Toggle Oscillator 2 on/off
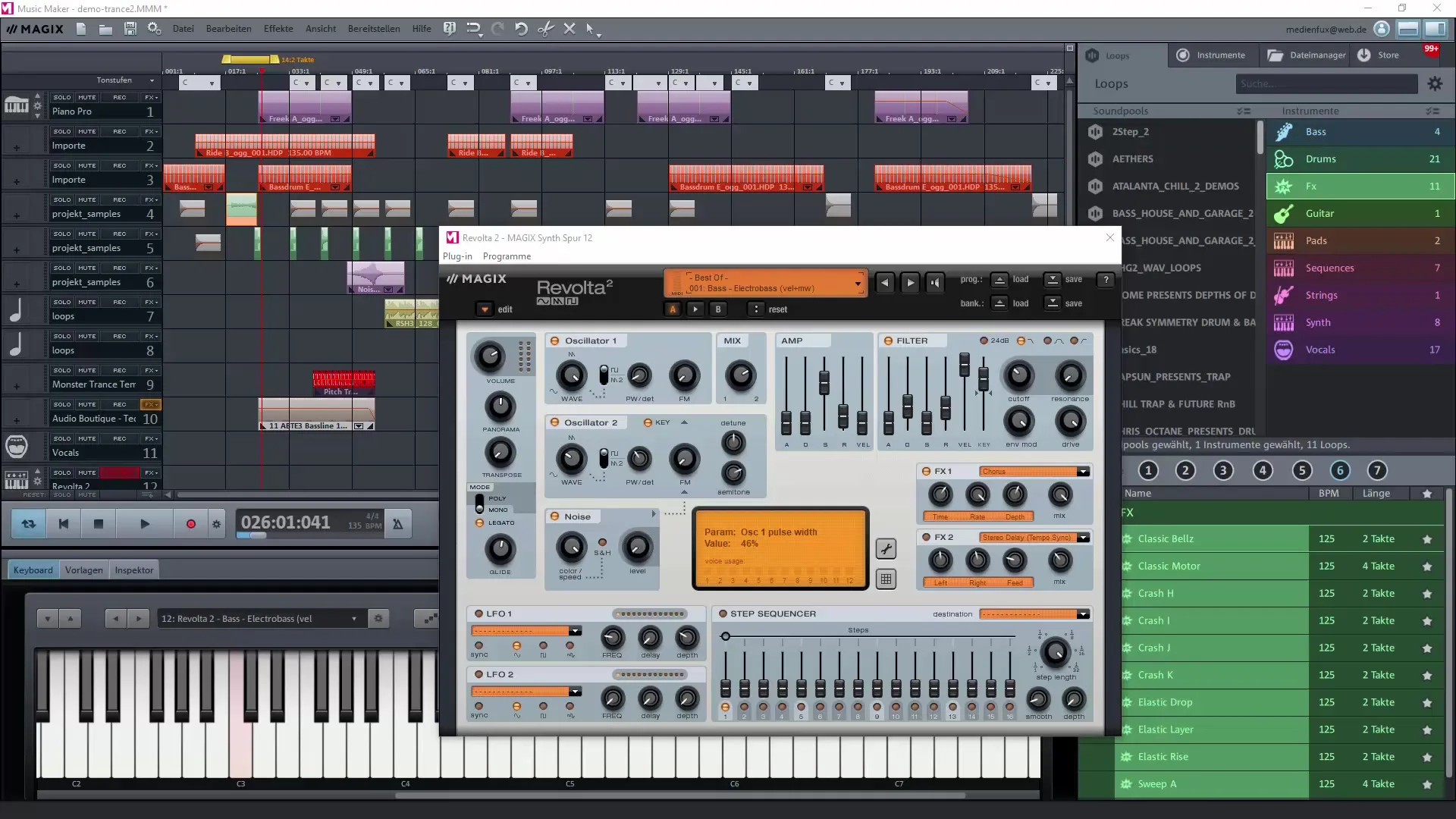The width and height of the screenshot is (1456, 819). [554, 423]
